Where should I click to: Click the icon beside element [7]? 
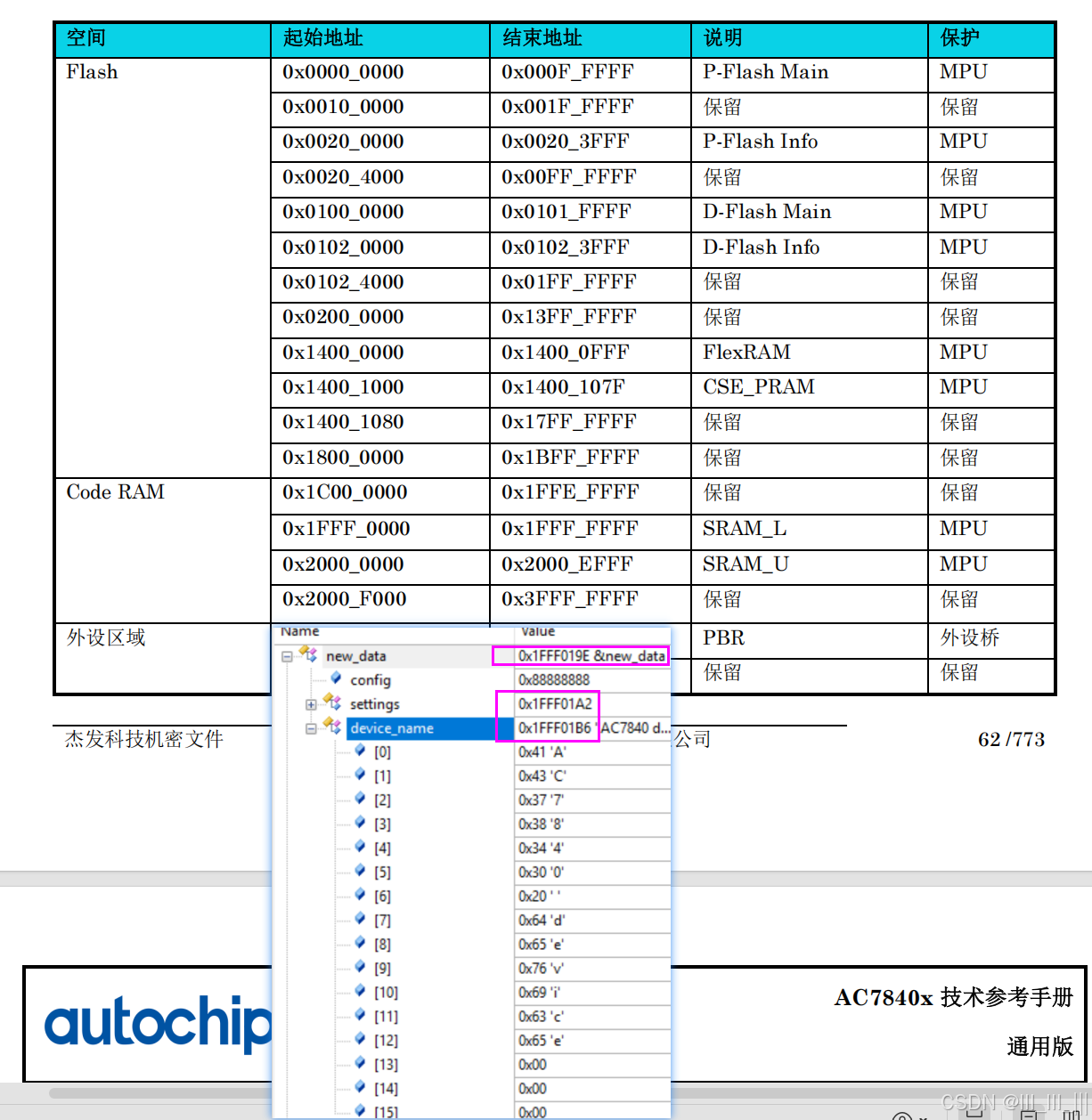[360, 919]
